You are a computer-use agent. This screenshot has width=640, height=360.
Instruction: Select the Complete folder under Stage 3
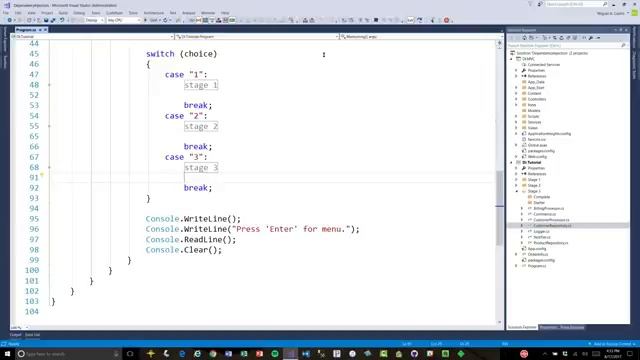click(x=542, y=197)
